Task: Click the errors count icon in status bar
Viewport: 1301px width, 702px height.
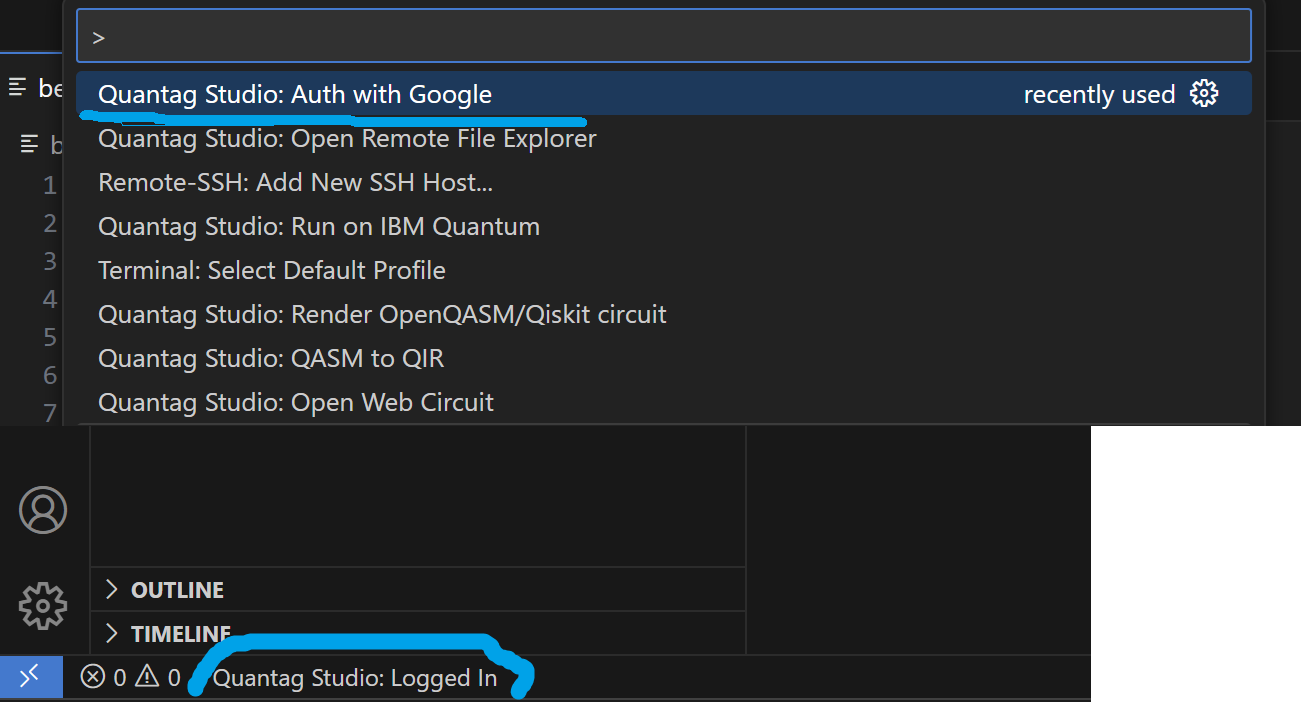Action: click(93, 678)
